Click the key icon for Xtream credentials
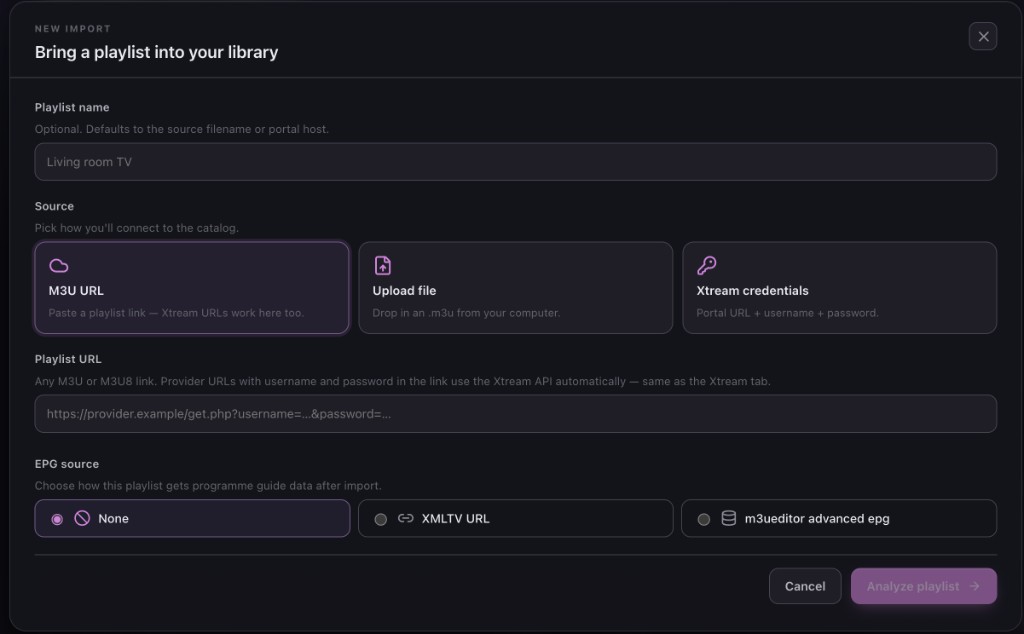Image resolution: width=1024 pixels, height=634 pixels. pos(707,265)
